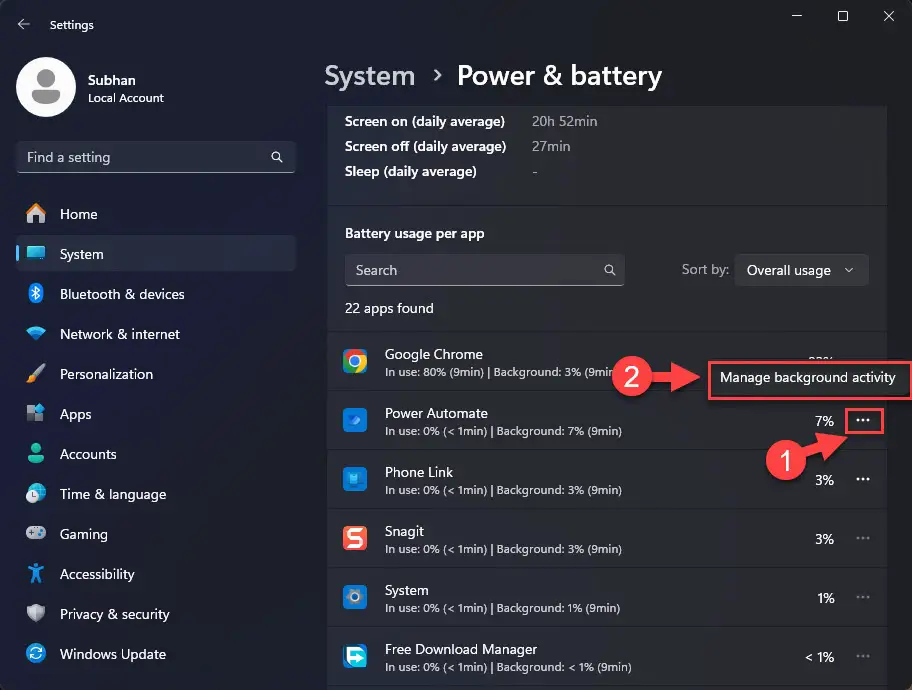Click the Accounts person icon
912x690 pixels.
click(35, 453)
